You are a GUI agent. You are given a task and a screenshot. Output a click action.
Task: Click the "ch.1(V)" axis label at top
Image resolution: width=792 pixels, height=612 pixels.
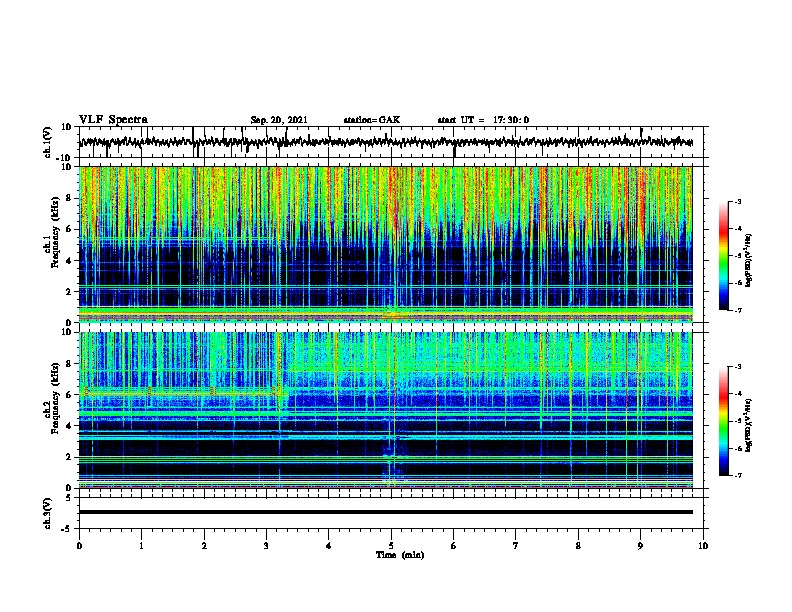[48, 143]
